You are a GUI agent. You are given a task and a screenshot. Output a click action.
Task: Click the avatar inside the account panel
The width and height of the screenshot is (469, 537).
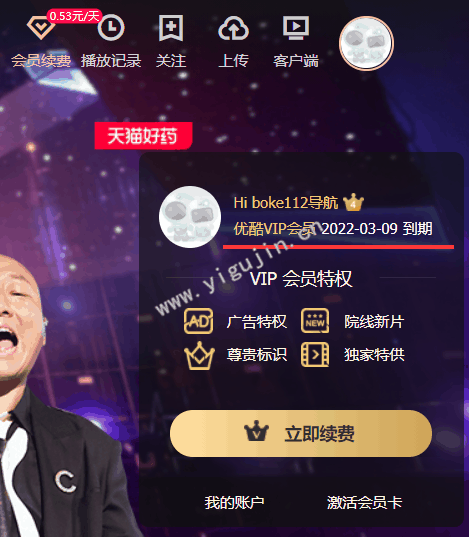pos(190,217)
